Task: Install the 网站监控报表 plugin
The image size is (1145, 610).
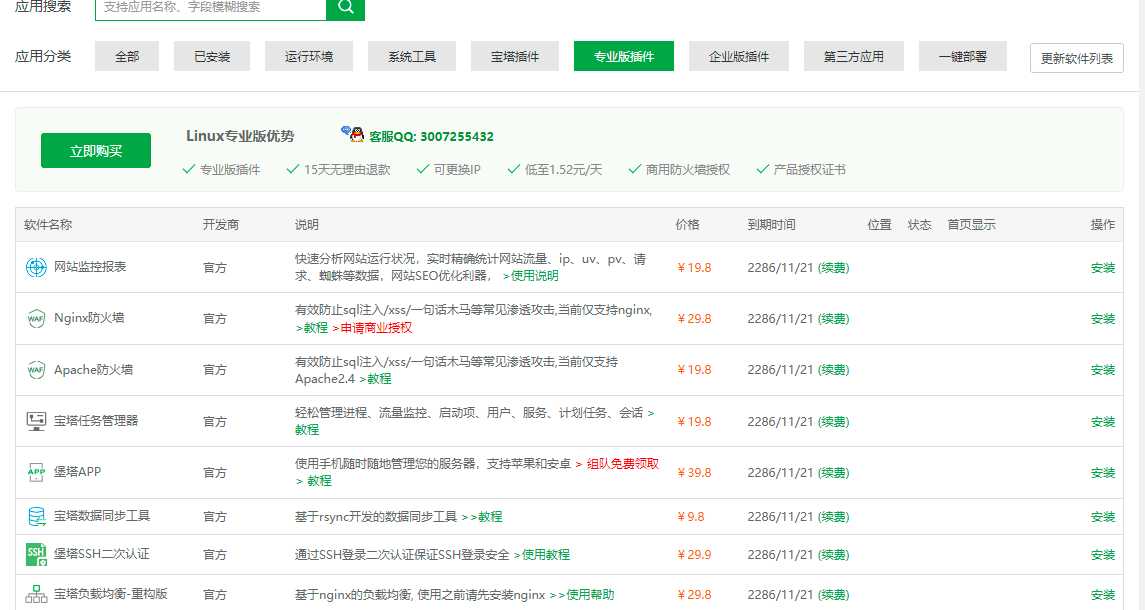Action: coord(1102,267)
